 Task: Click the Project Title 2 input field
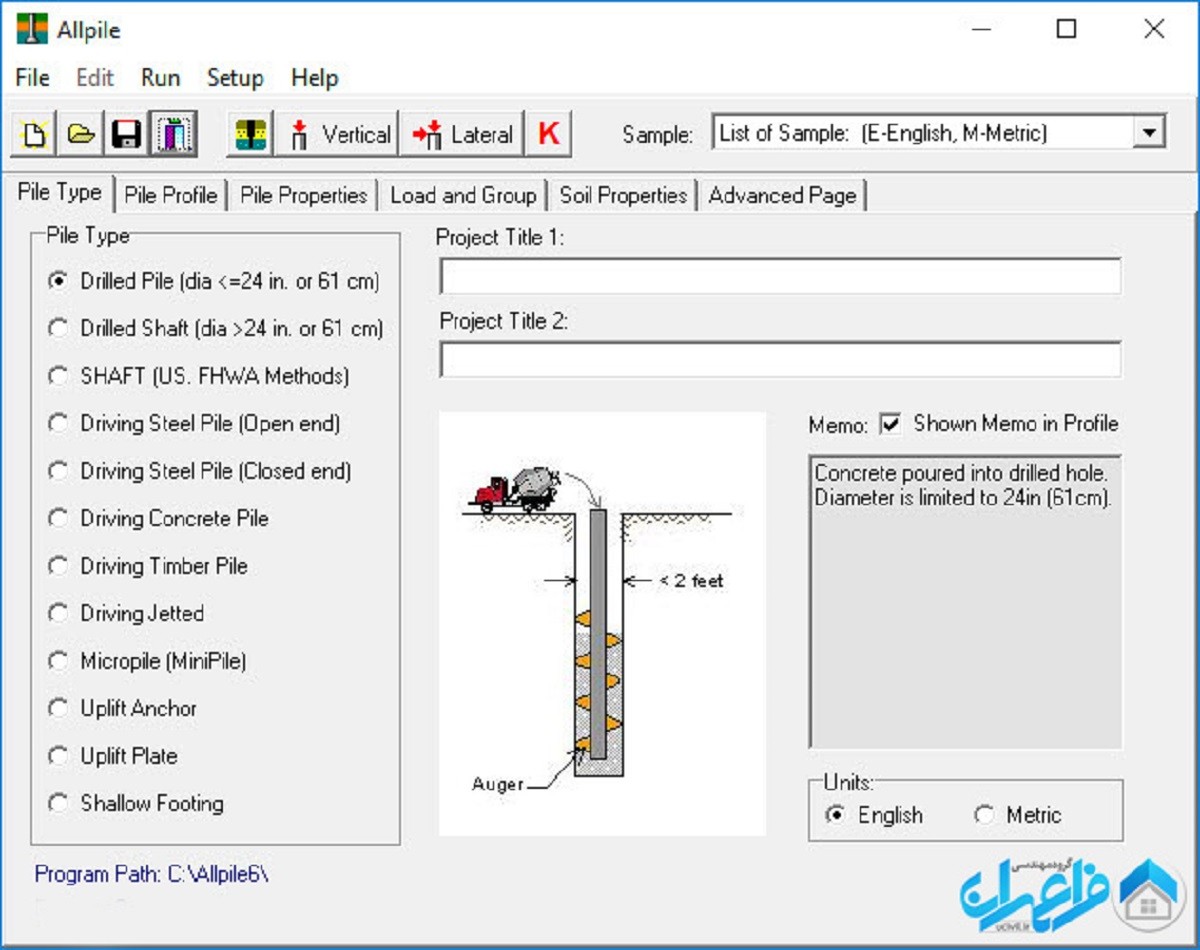(x=780, y=360)
